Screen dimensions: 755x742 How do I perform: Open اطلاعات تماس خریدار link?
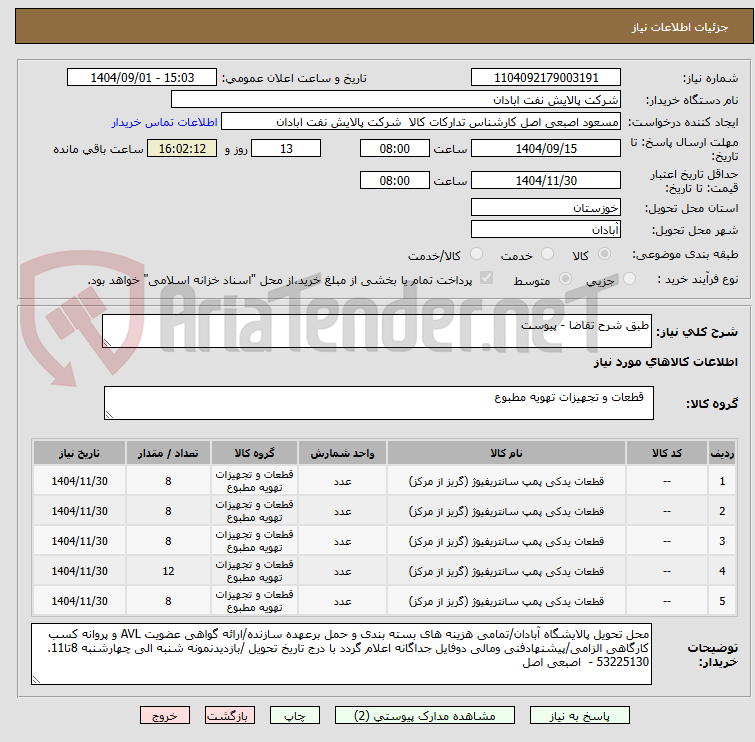click(165, 122)
